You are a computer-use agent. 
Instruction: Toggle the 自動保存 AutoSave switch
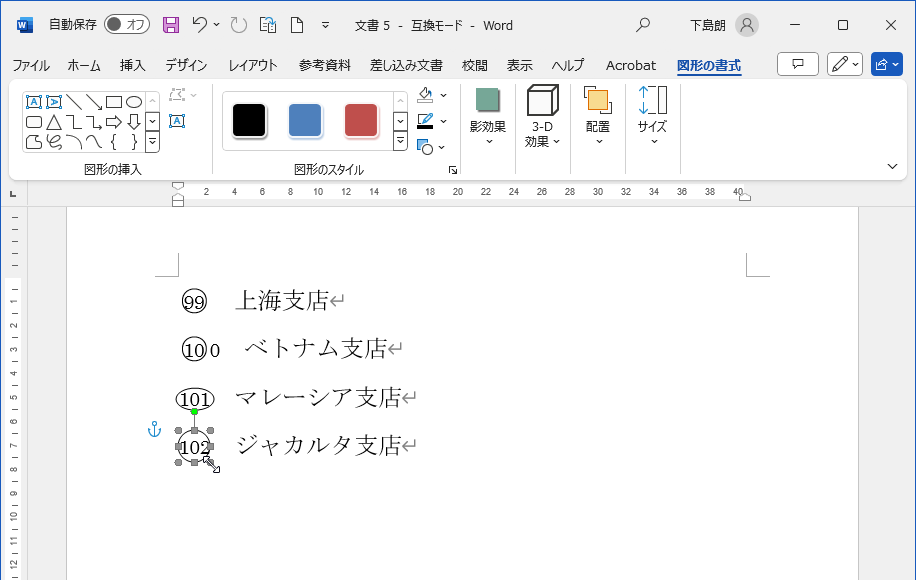pos(127,25)
